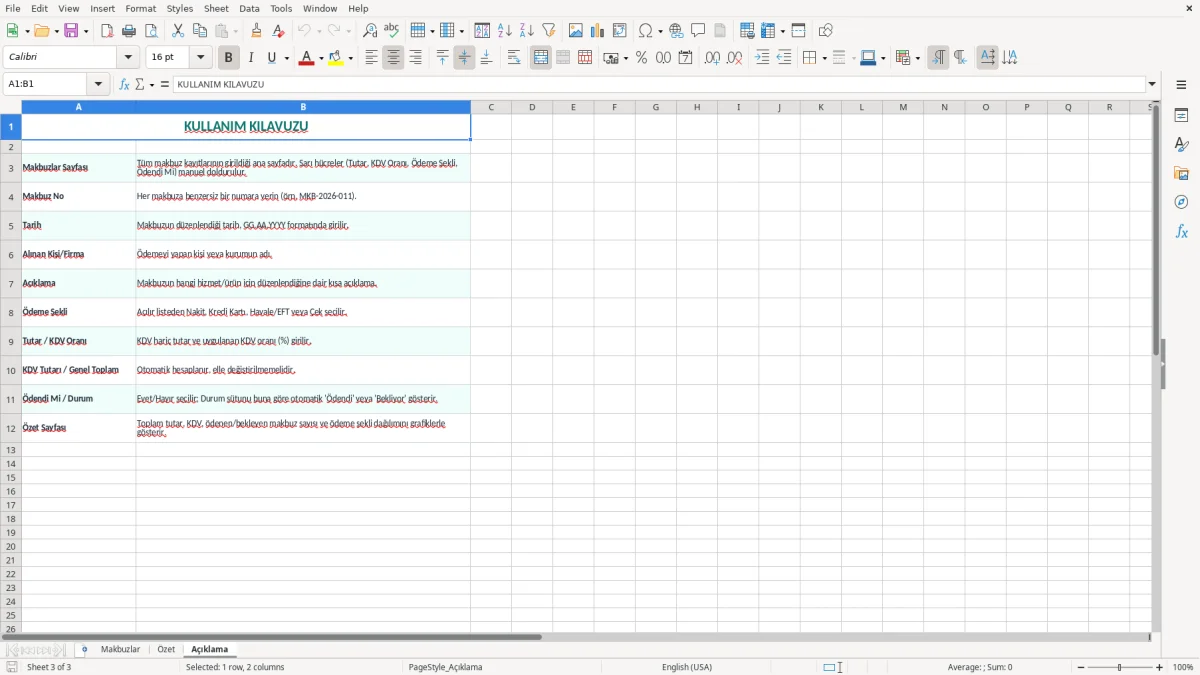Toggle Merge and Center Cells
Screen dimensions: 1200x675
pyautogui.click(x=541, y=58)
